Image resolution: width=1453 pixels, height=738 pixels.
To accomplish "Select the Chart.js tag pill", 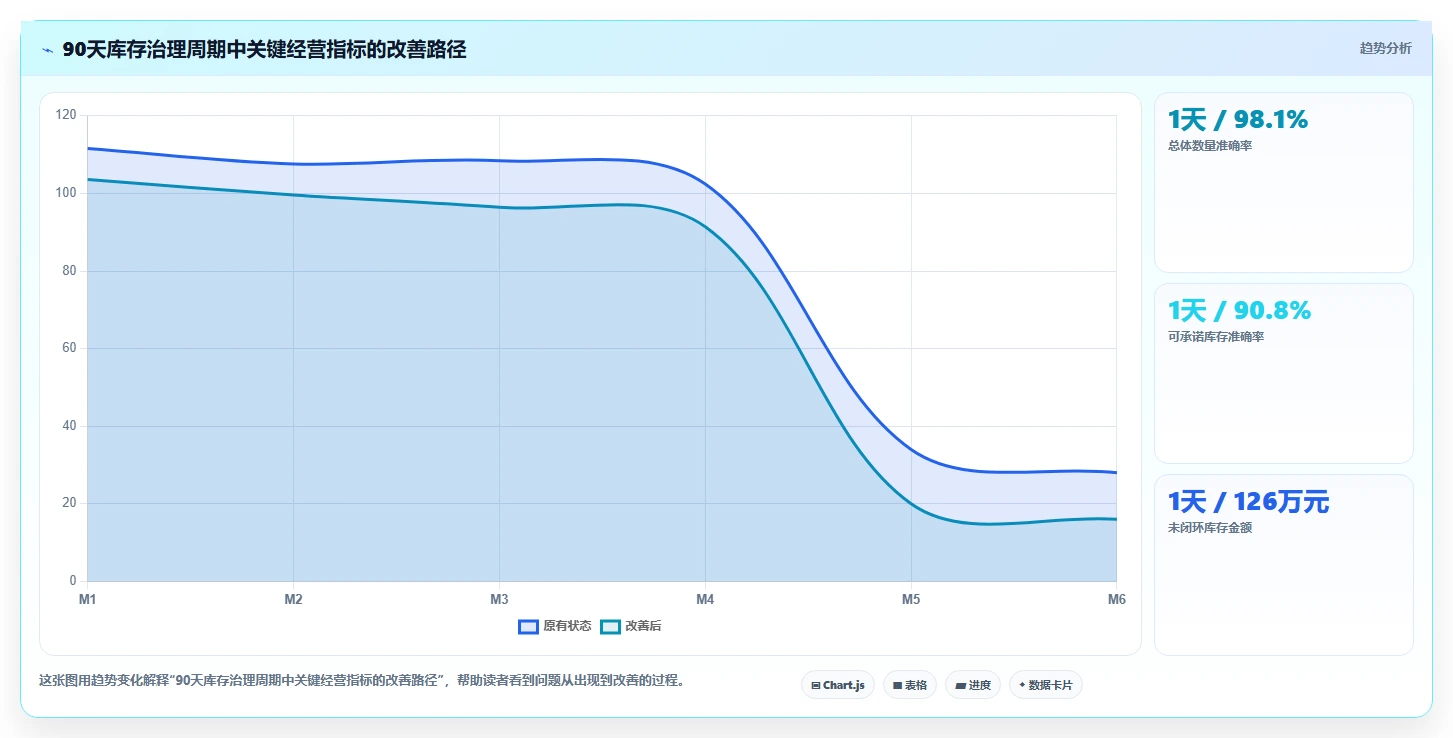I will click(x=837, y=685).
